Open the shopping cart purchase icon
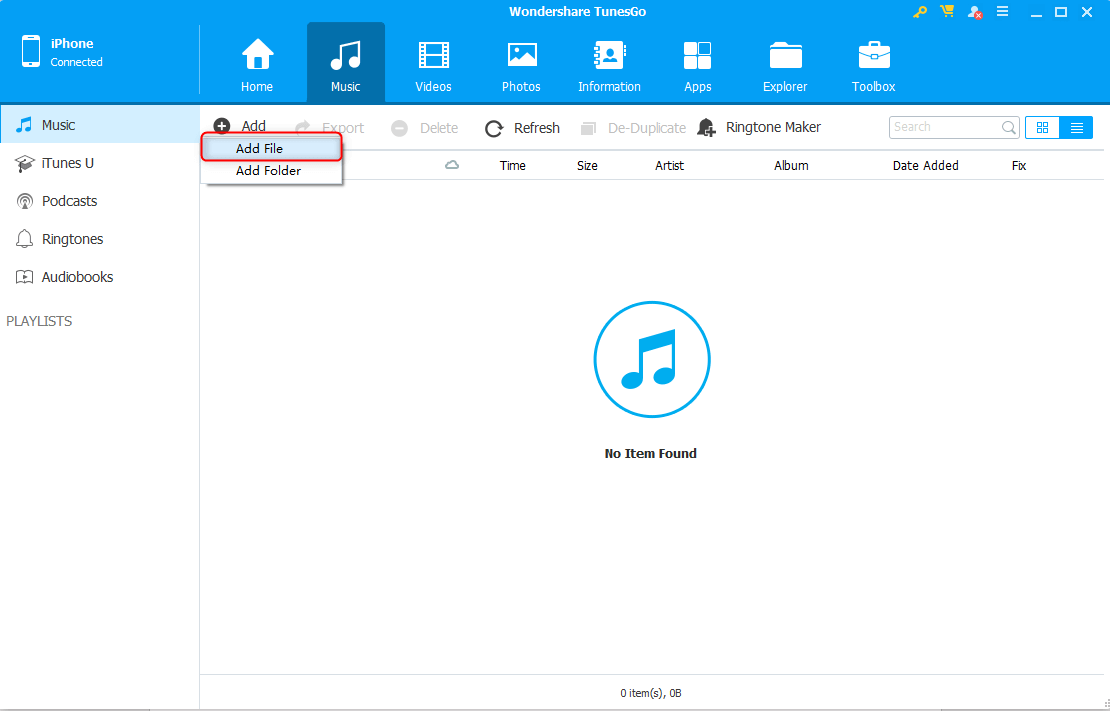Viewport: 1110px width, 711px height. pyautogui.click(x=946, y=11)
